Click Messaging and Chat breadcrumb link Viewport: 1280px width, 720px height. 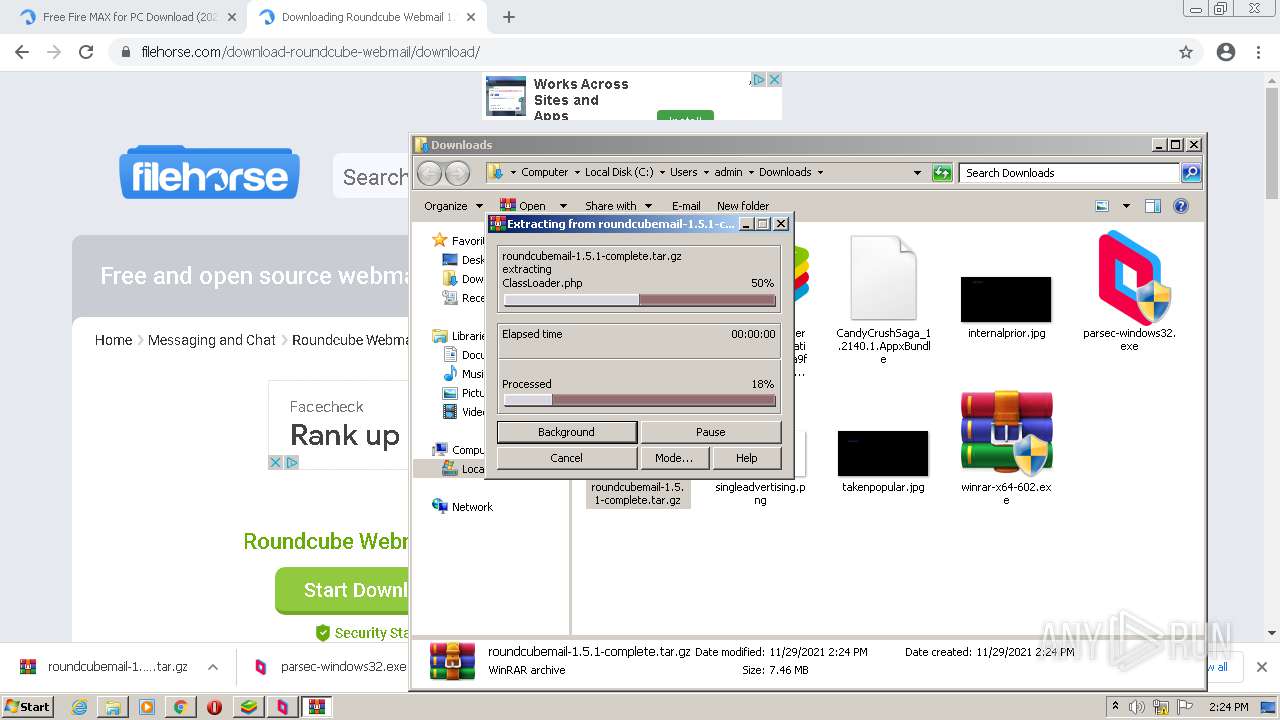click(x=211, y=340)
